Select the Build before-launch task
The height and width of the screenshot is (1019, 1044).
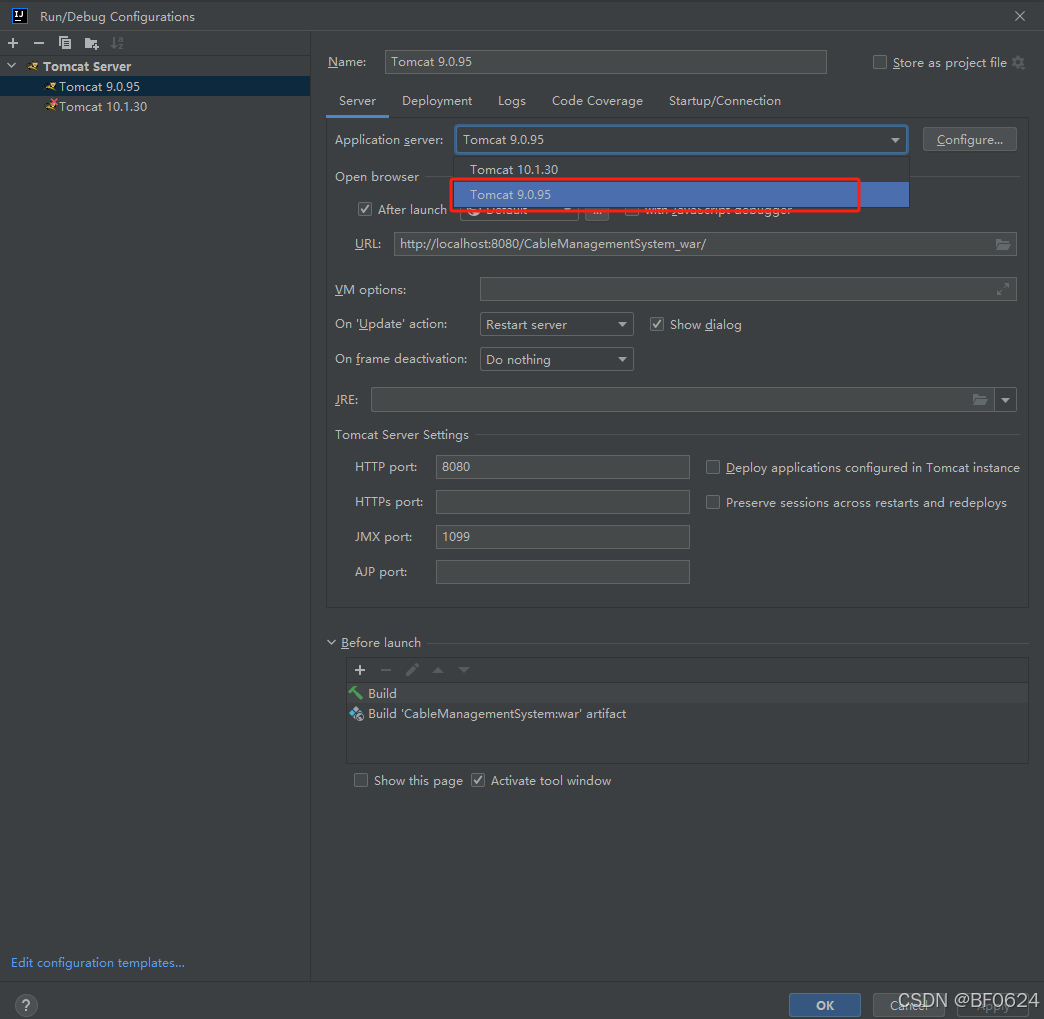point(687,693)
